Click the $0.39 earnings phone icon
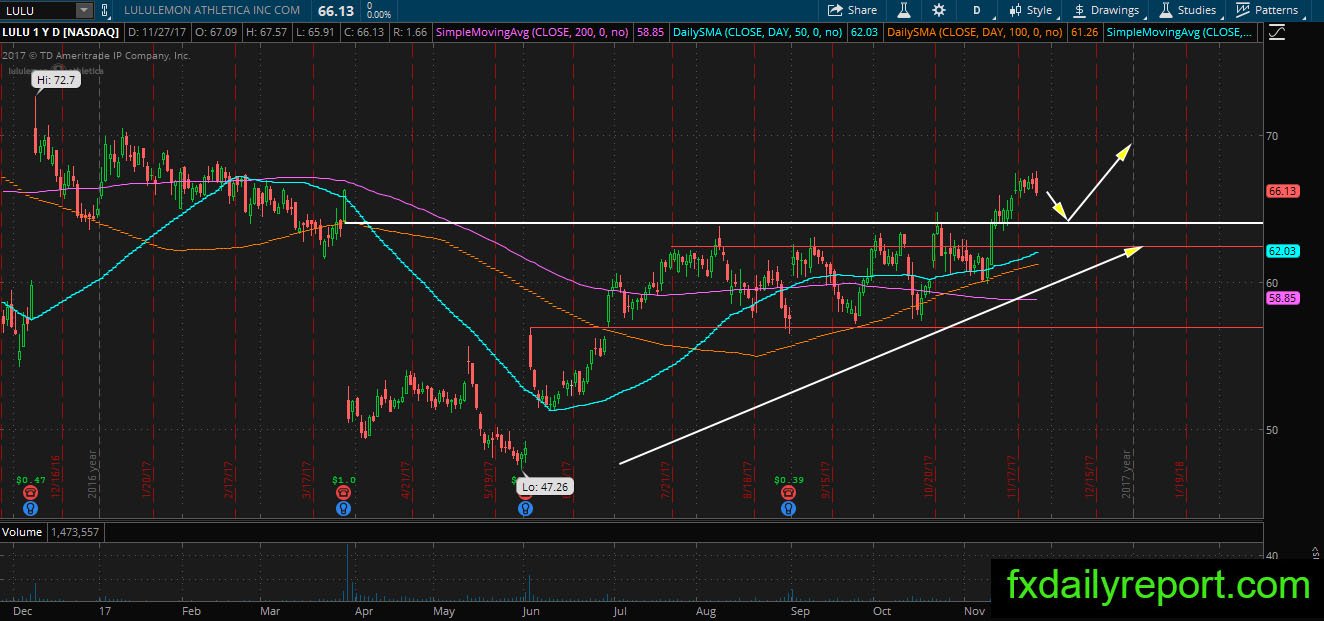Screen dimensions: 1324x621 [789, 493]
